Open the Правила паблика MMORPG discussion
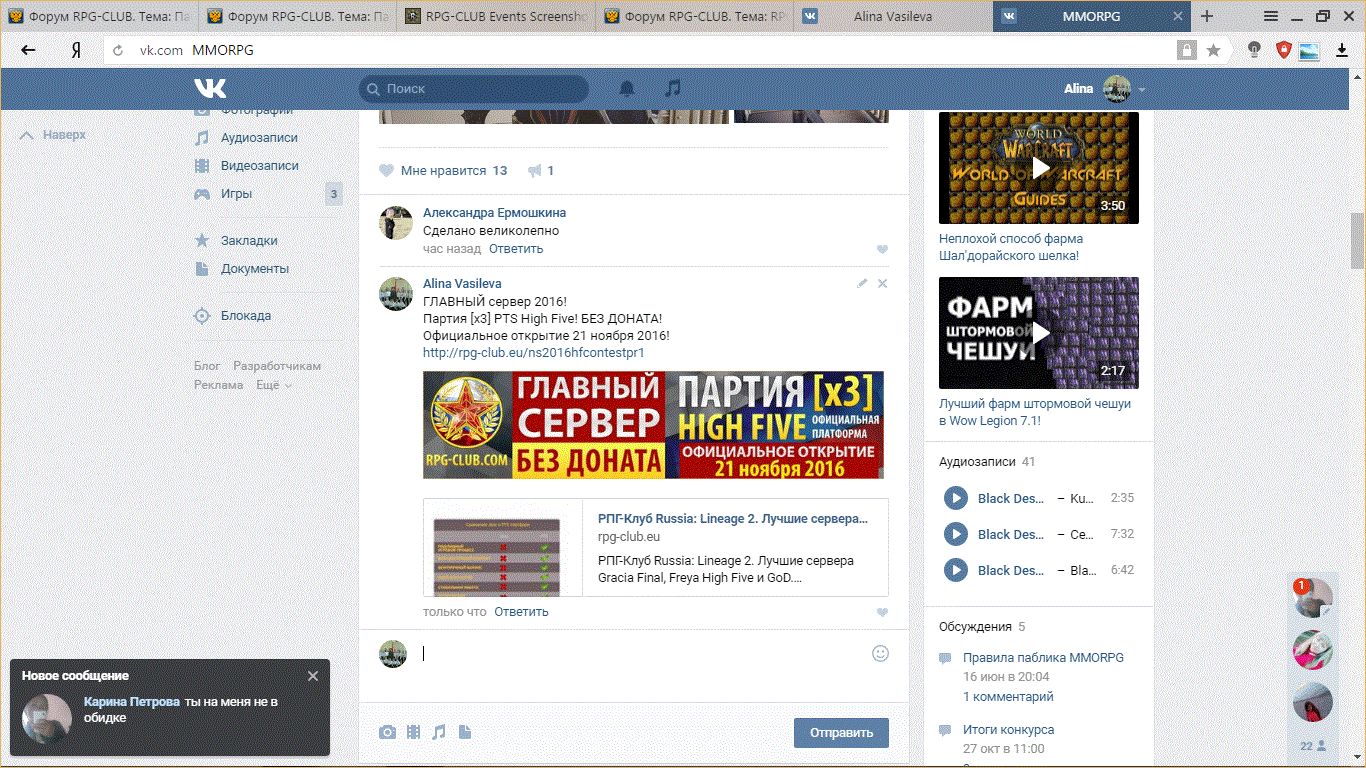The height and width of the screenshot is (768, 1366). [1043, 658]
